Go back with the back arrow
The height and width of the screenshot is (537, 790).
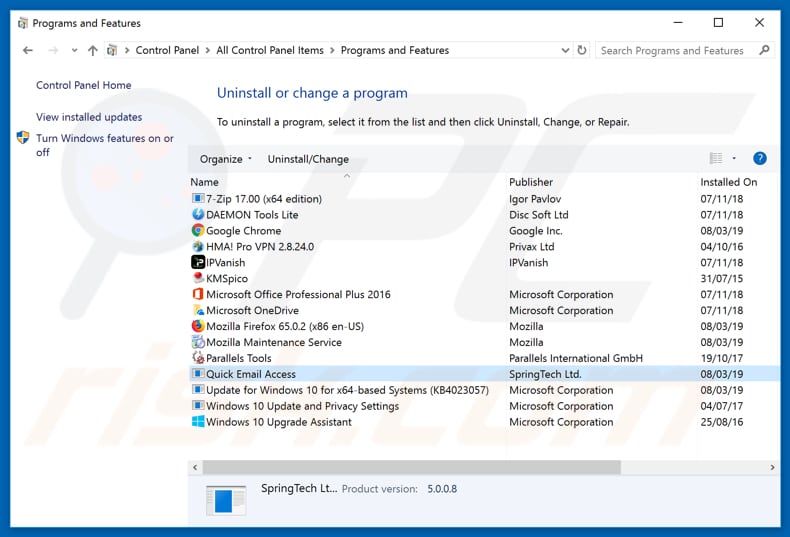point(28,50)
